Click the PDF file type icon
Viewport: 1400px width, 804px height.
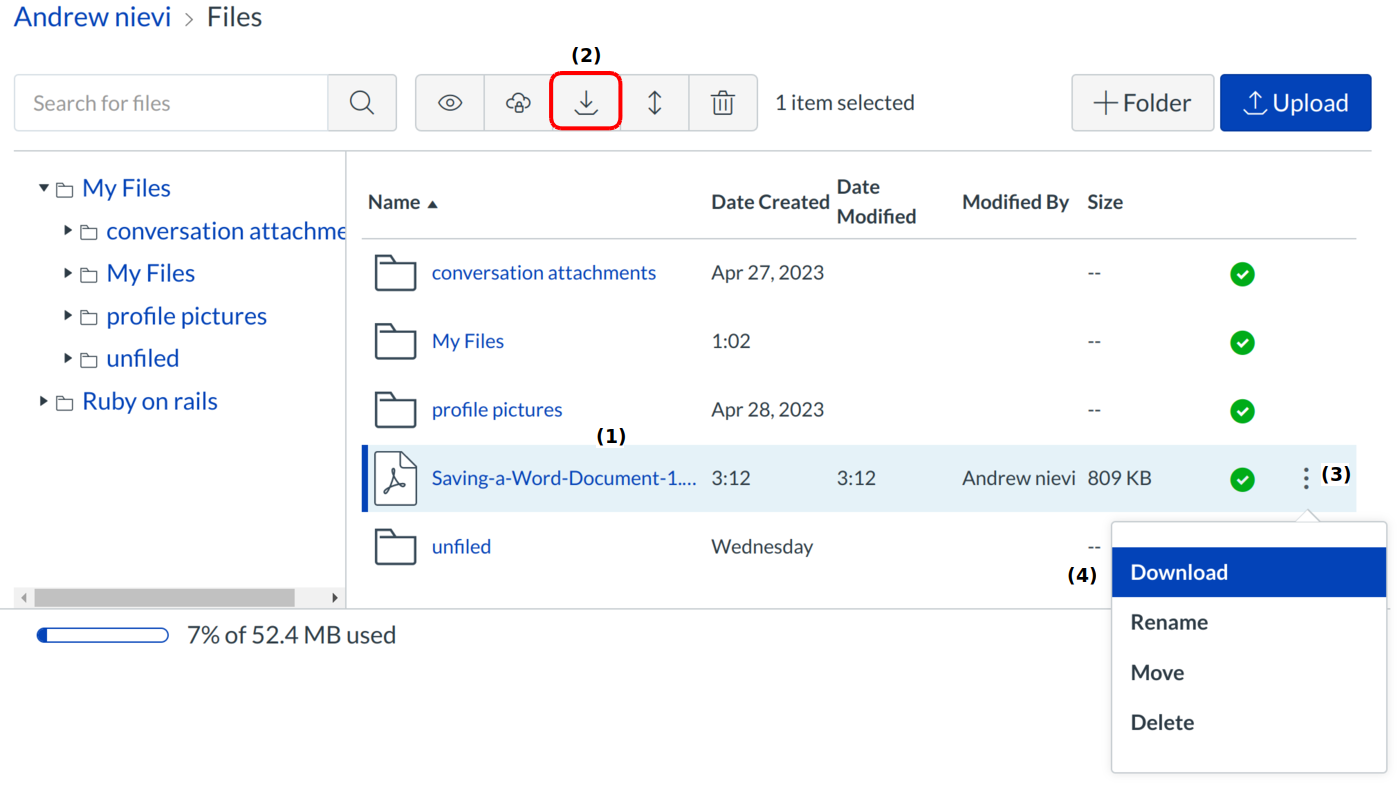396,479
